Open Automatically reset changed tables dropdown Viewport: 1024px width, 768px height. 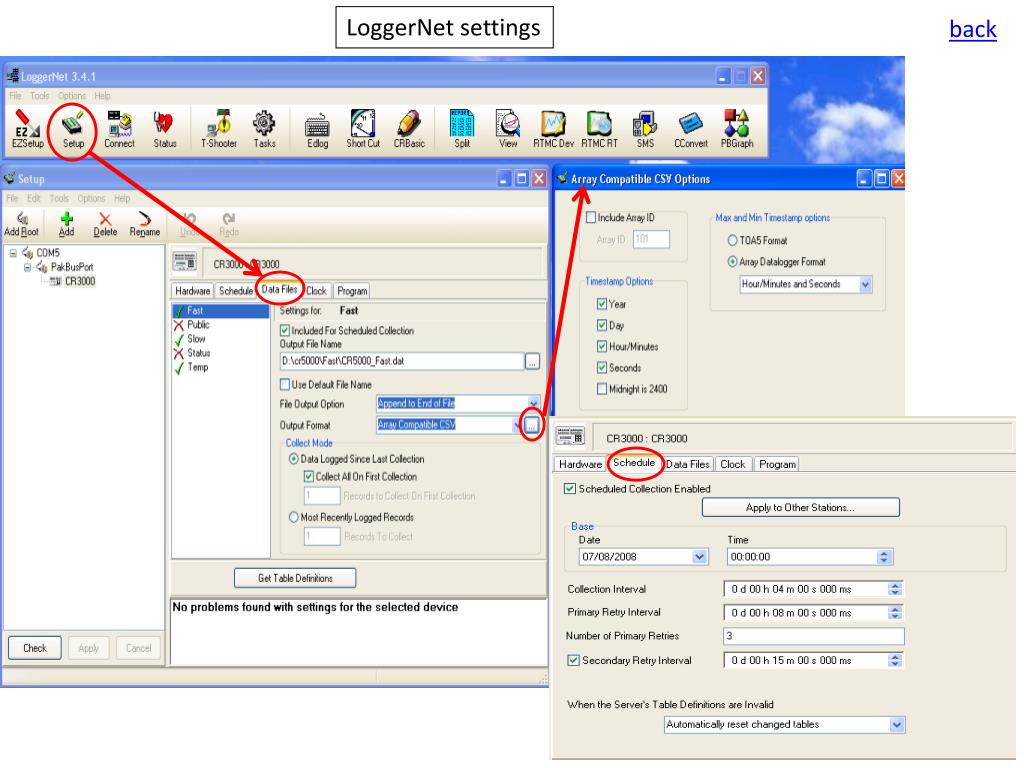click(897, 725)
